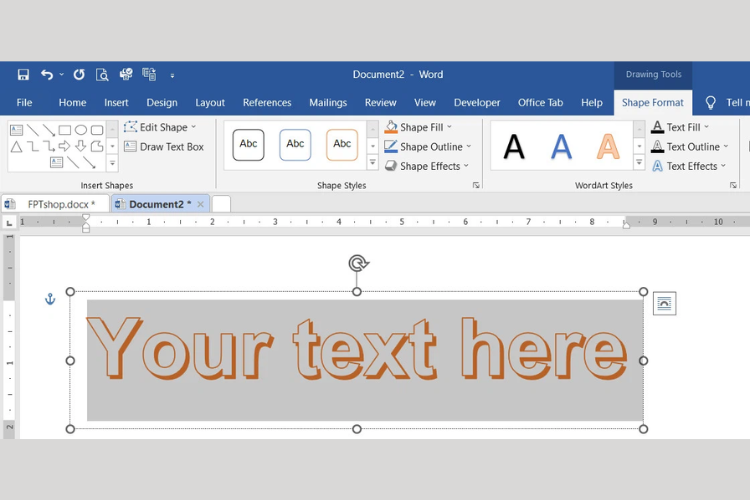The width and height of the screenshot is (750, 500).
Task: Expand the More WordArt Styles gallery
Action: [639, 163]
